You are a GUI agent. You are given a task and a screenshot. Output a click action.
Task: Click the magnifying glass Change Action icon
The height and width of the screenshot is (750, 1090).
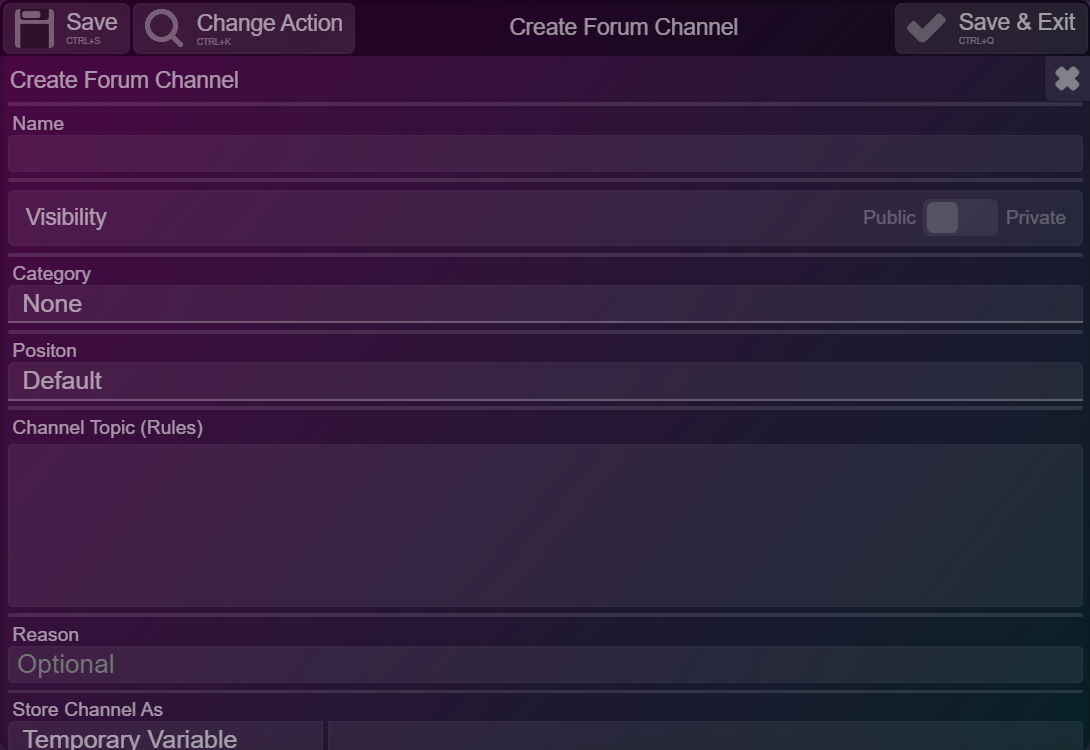tap(164, 28)
